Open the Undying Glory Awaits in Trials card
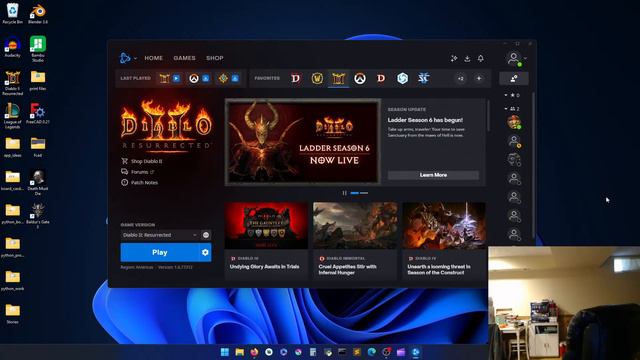Viewport: 640px width, 360px height. coord(266,240)
